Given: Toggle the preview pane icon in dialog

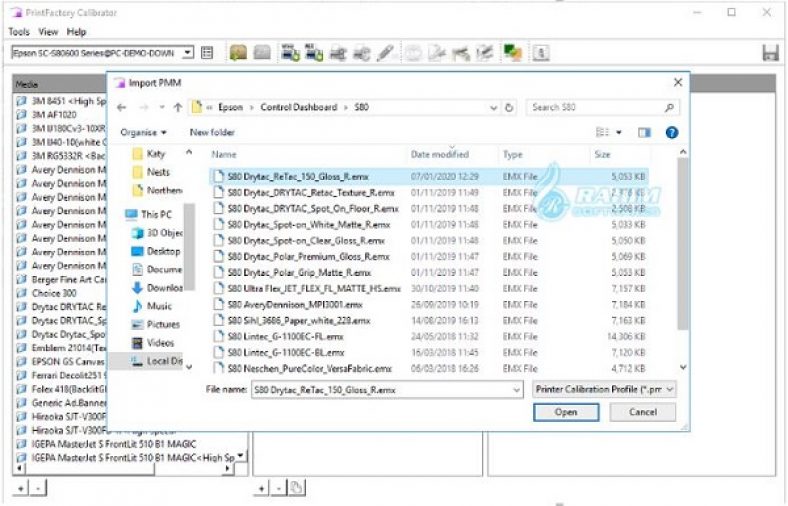Looking at the screenshot, I should (x=644, y=133).
